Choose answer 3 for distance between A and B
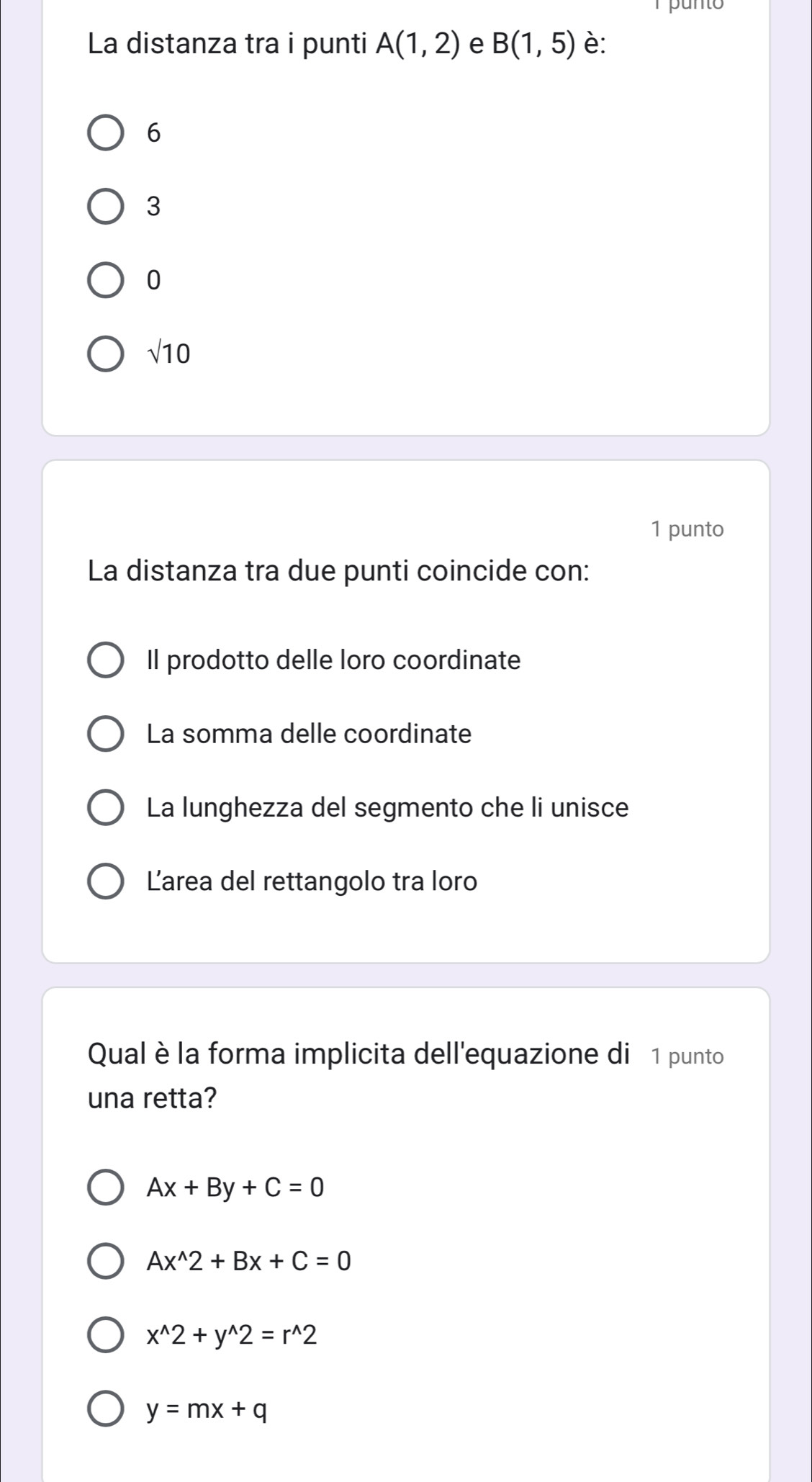The image size is (812, 1482). pyautogui.click(x=105, y=207)
